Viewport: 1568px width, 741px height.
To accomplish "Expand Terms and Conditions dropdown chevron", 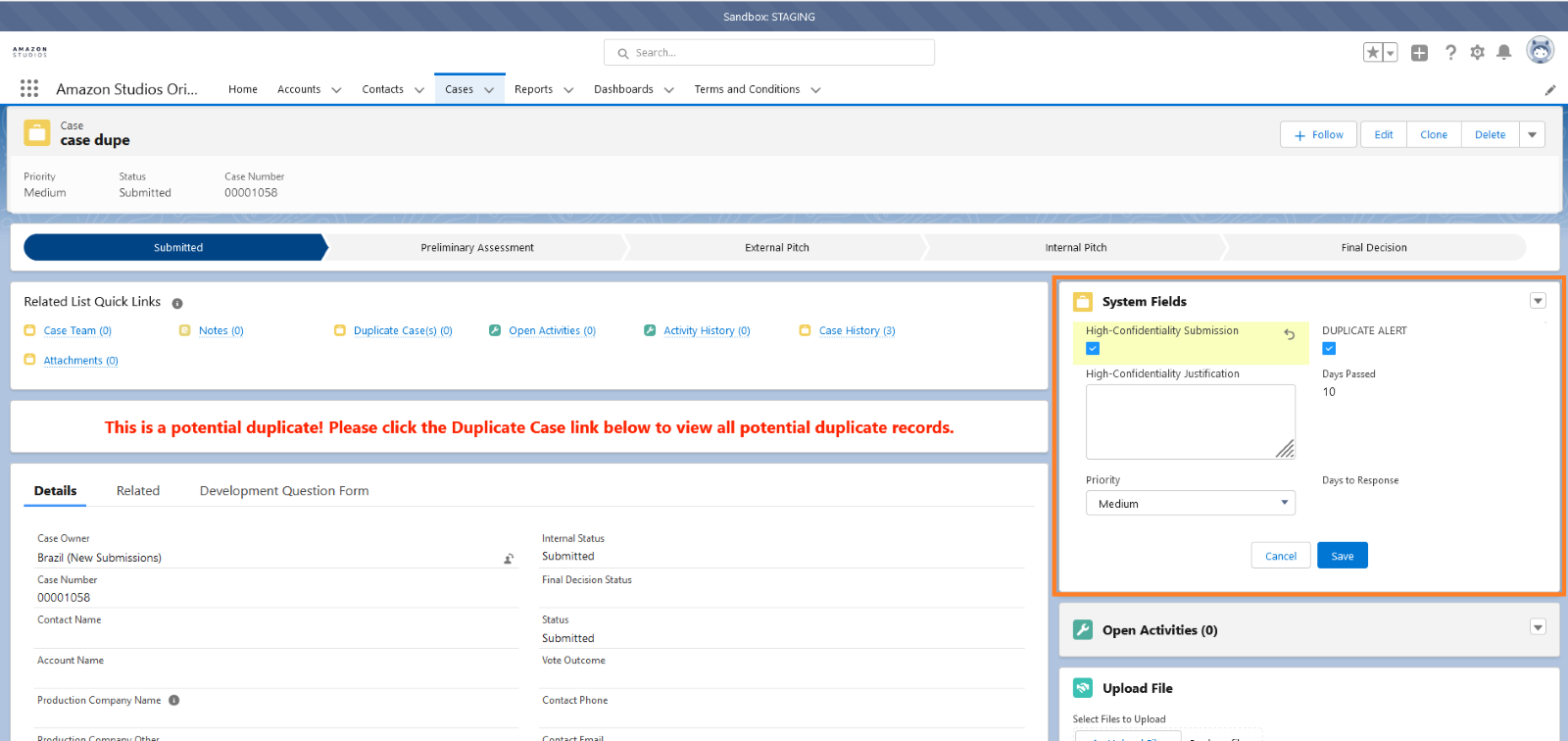I will click(x=815, y=90).
